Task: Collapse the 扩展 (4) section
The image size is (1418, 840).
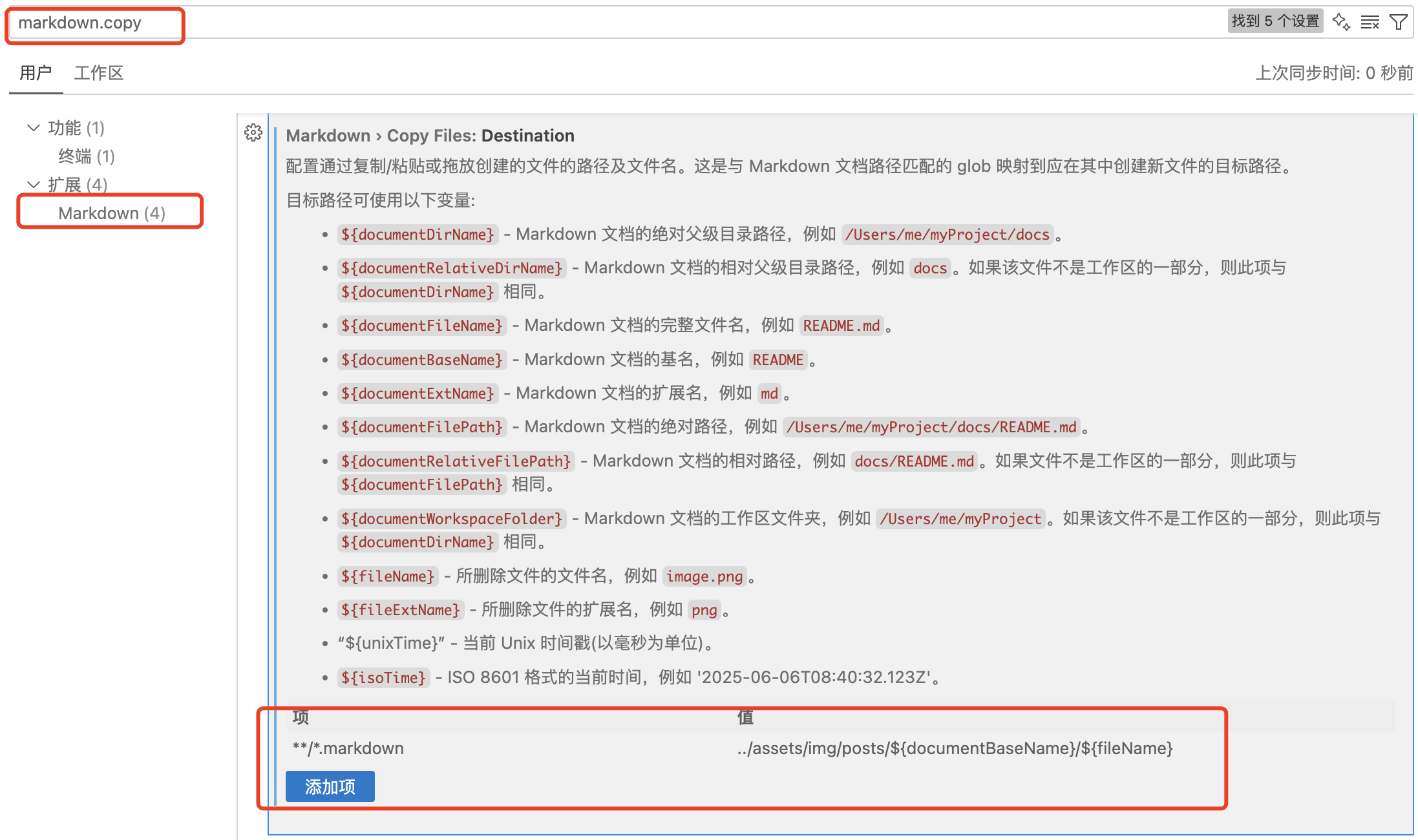Action: click(34, 184)
